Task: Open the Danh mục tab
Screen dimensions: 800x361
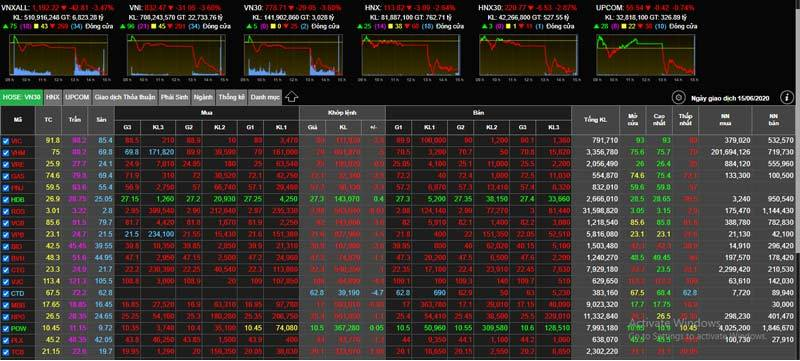Action: (265, 97)
